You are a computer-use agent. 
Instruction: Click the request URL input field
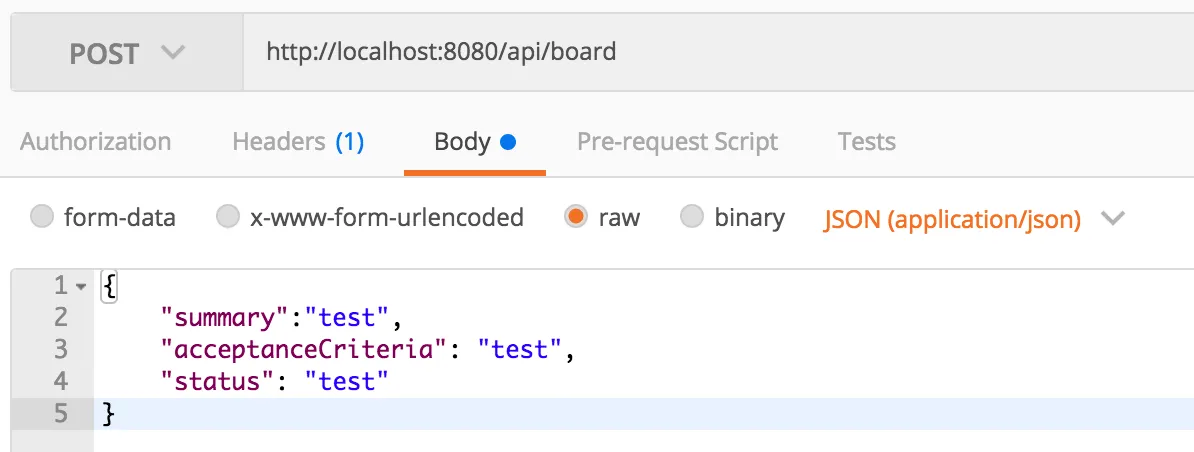(700, 52)
